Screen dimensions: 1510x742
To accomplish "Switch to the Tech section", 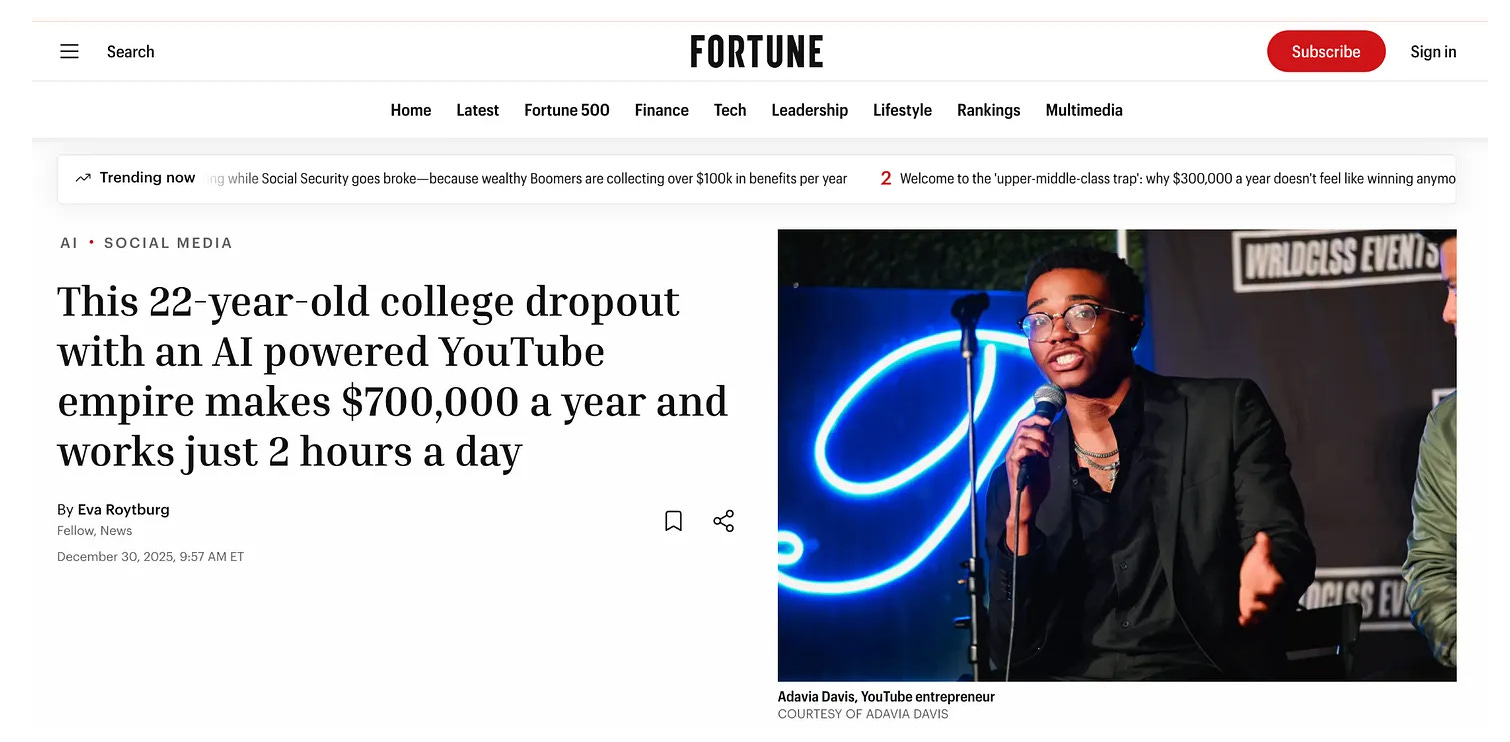I will coord(730,110).
